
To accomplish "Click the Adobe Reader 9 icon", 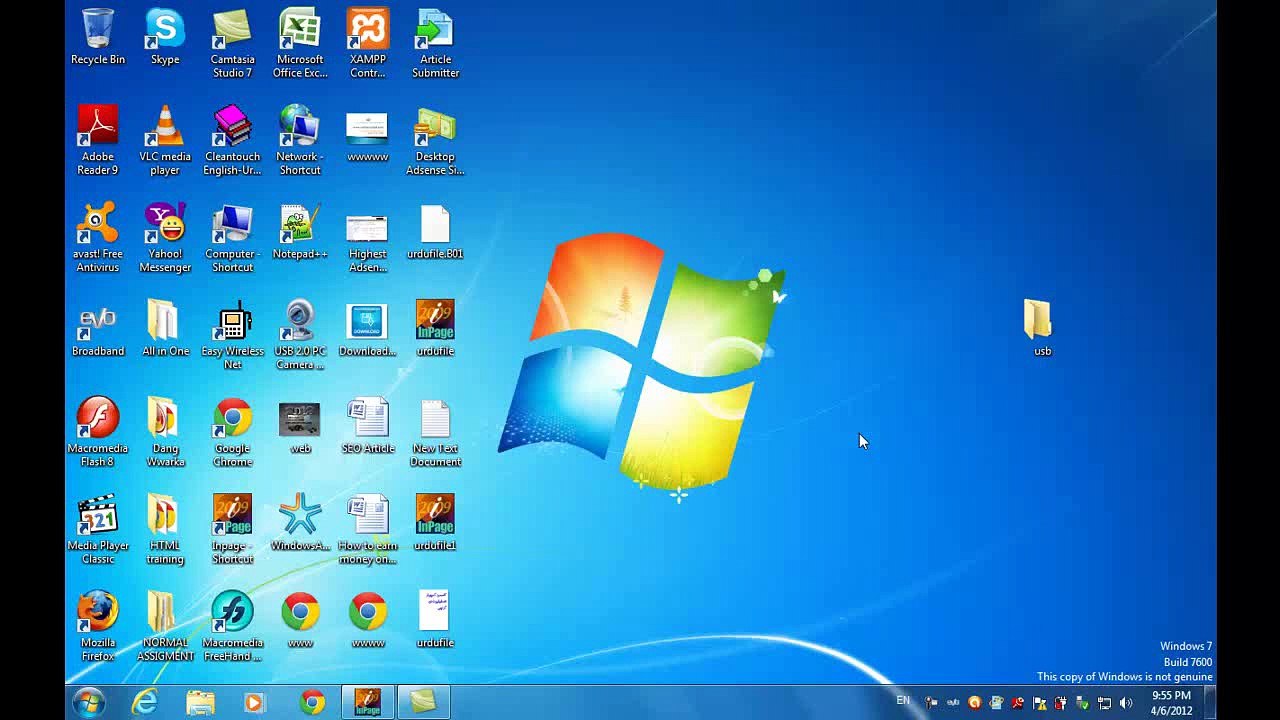I will point(98,140).
